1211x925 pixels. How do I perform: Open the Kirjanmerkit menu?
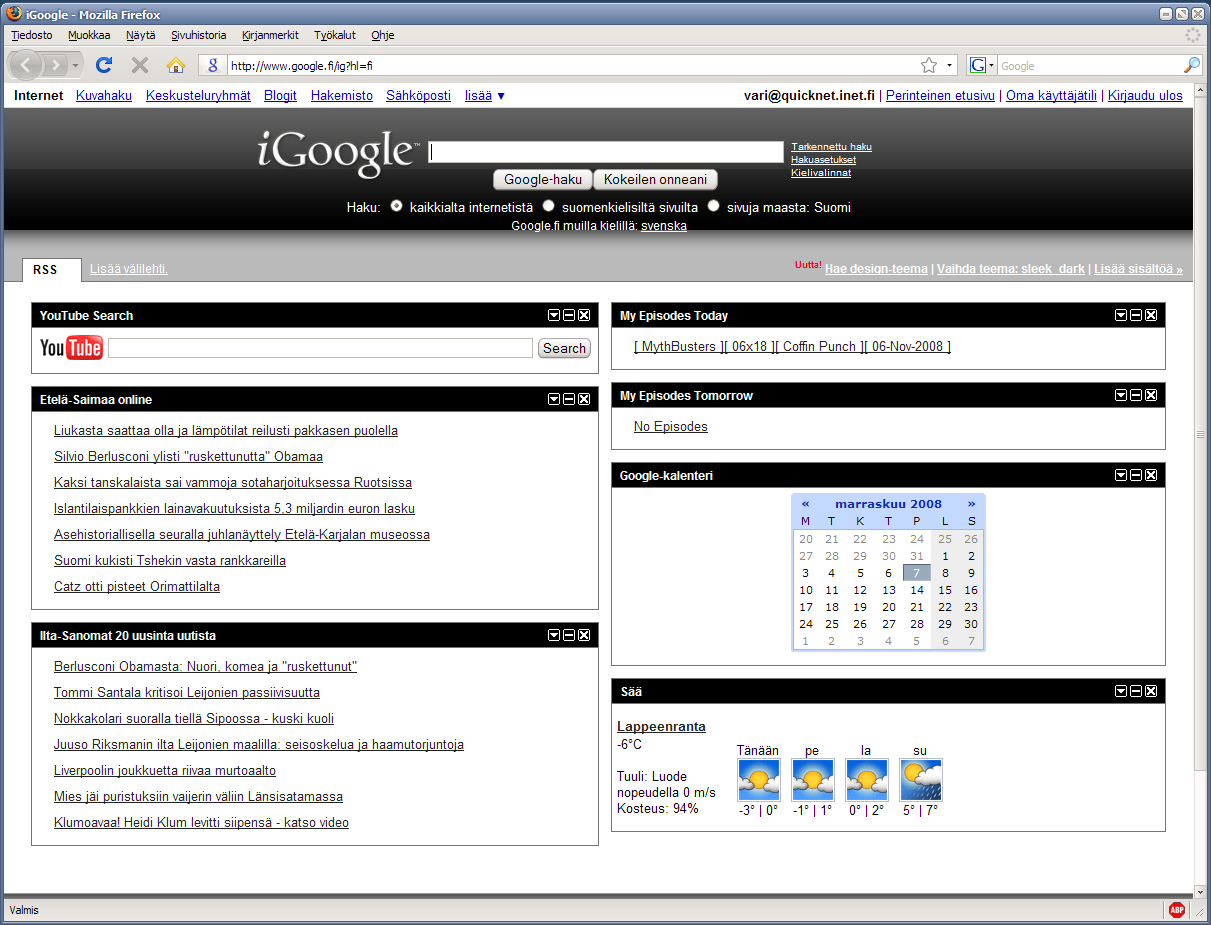click(270, 35)
